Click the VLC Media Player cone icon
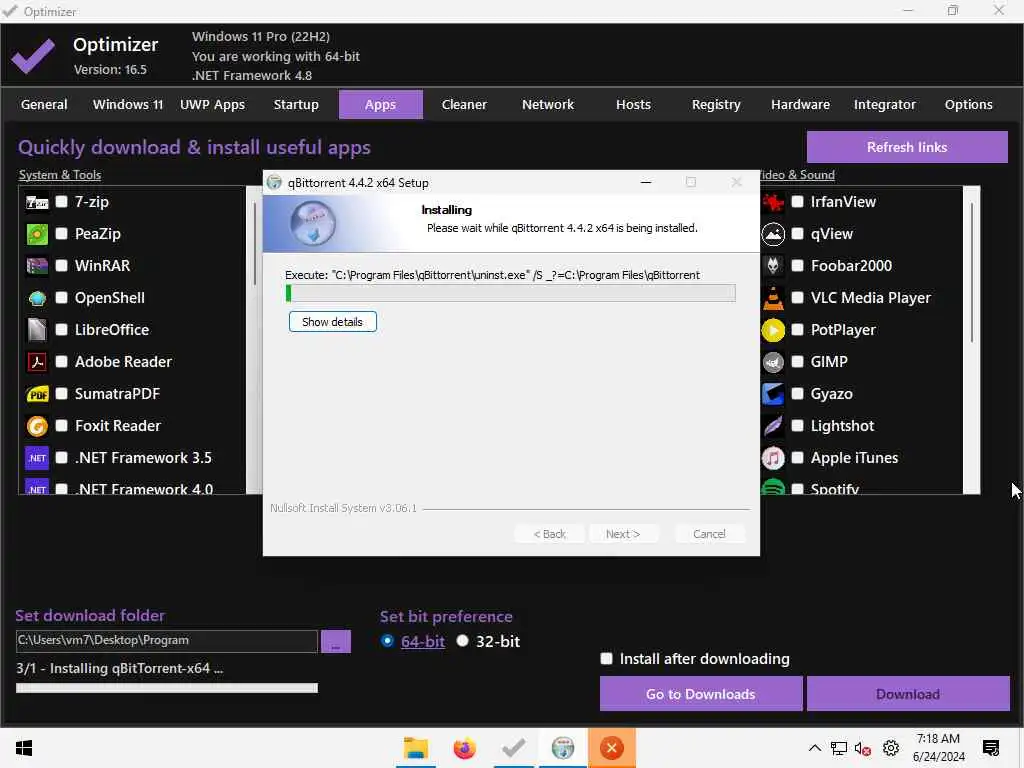Viewport: 1024px width, 768px height. 773,298
